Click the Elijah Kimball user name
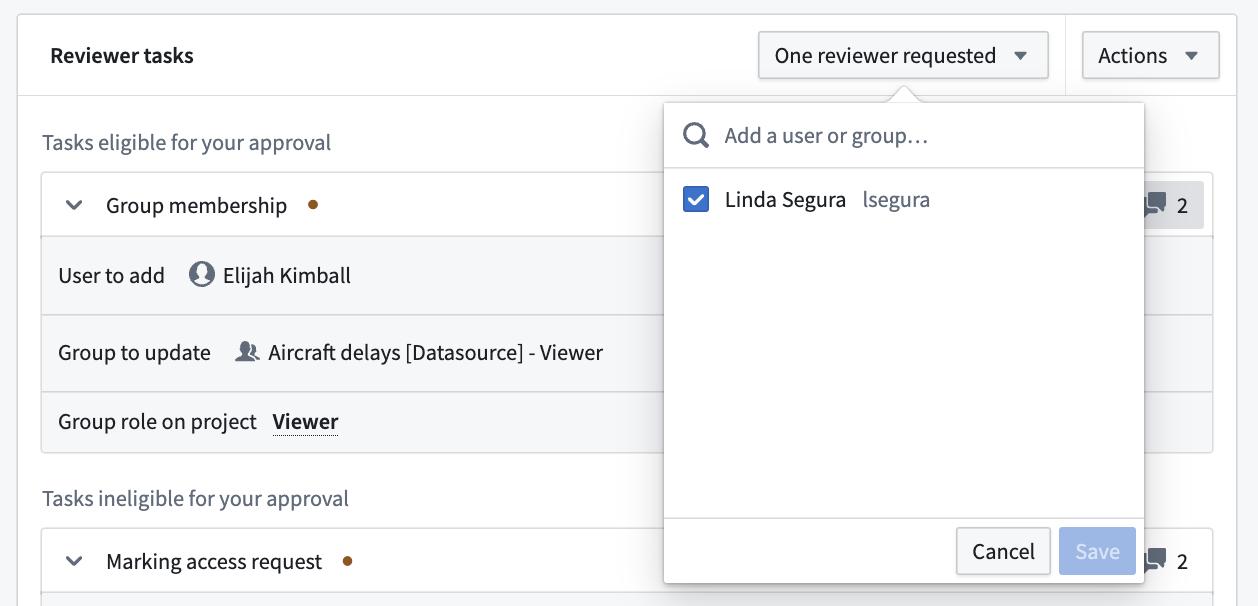This screenshot has height=606, width=1258. pyautogui.click(x=287, y=276)
